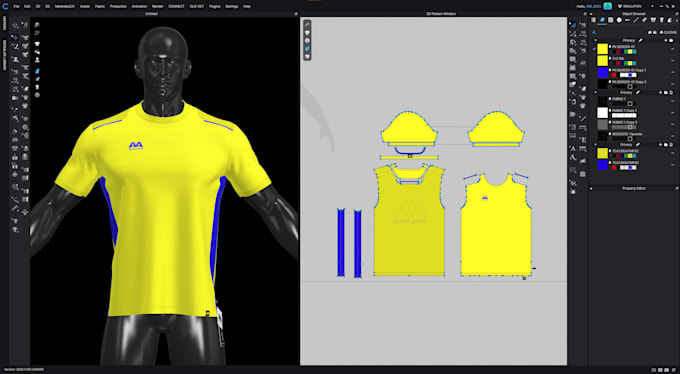This screenshot has width=680, height=374.
Task: Undock the 3D window with its pop-out icon
Action: 296,14
